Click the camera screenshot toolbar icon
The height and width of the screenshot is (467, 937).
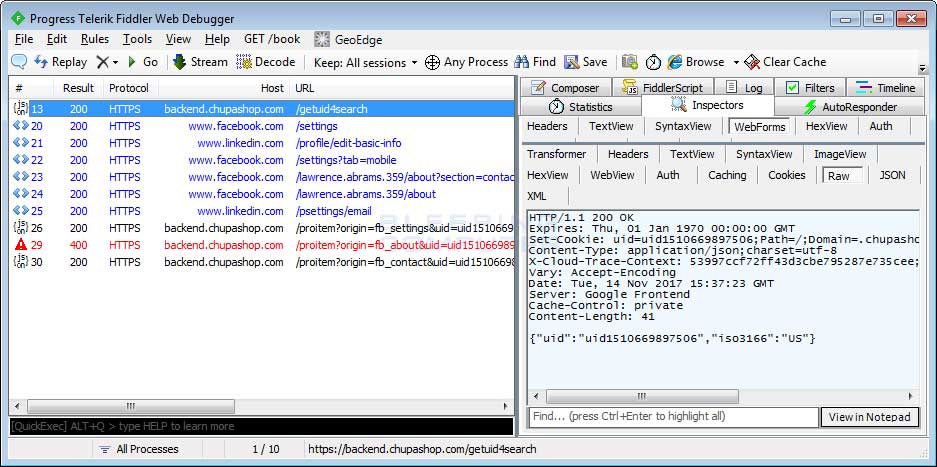tap(629, 62)
